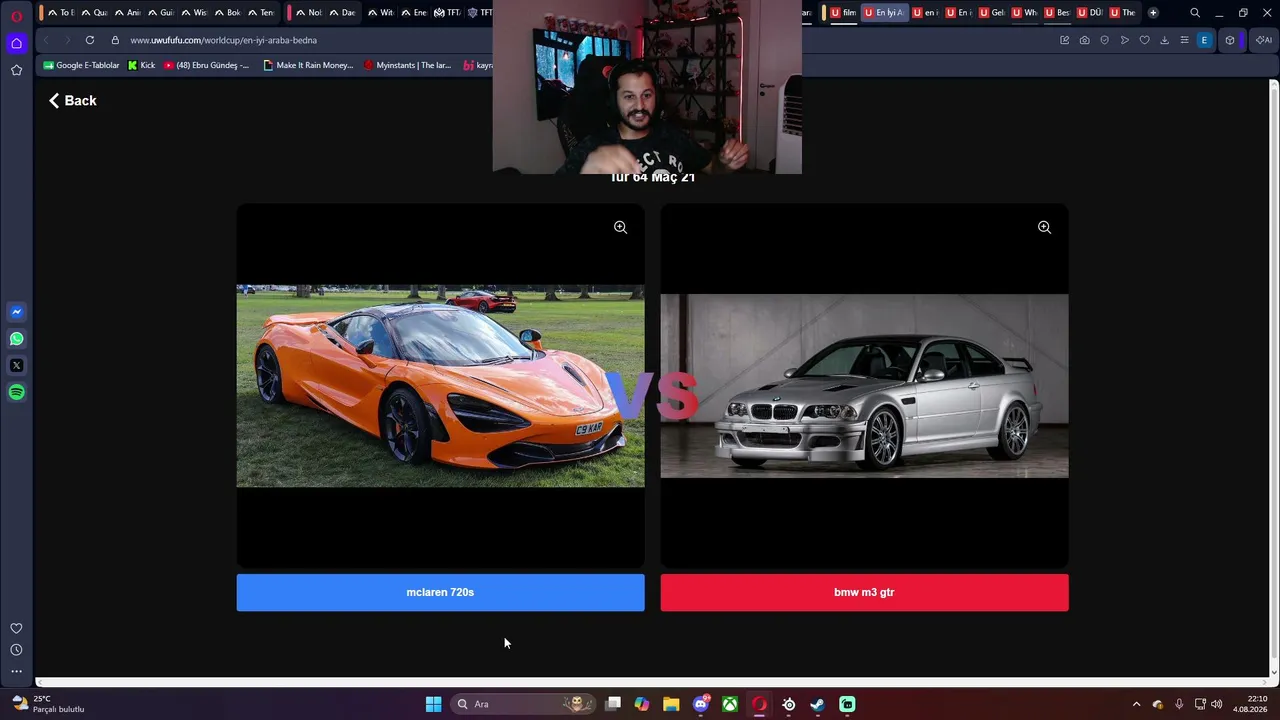This screenshot has height=720, width=1280.
Task: Open the Xbox app from taskbar
Action: [730, 704]
